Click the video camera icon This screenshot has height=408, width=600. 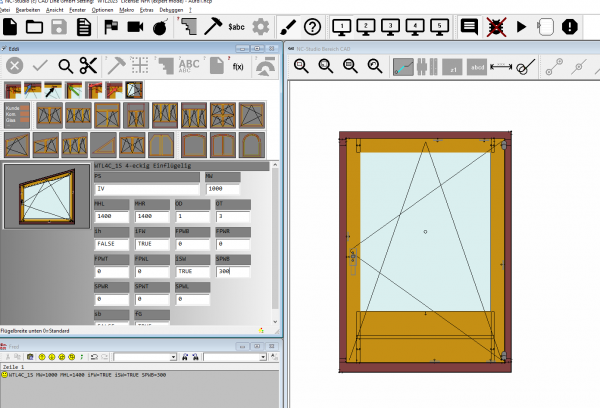coord(134,28)
